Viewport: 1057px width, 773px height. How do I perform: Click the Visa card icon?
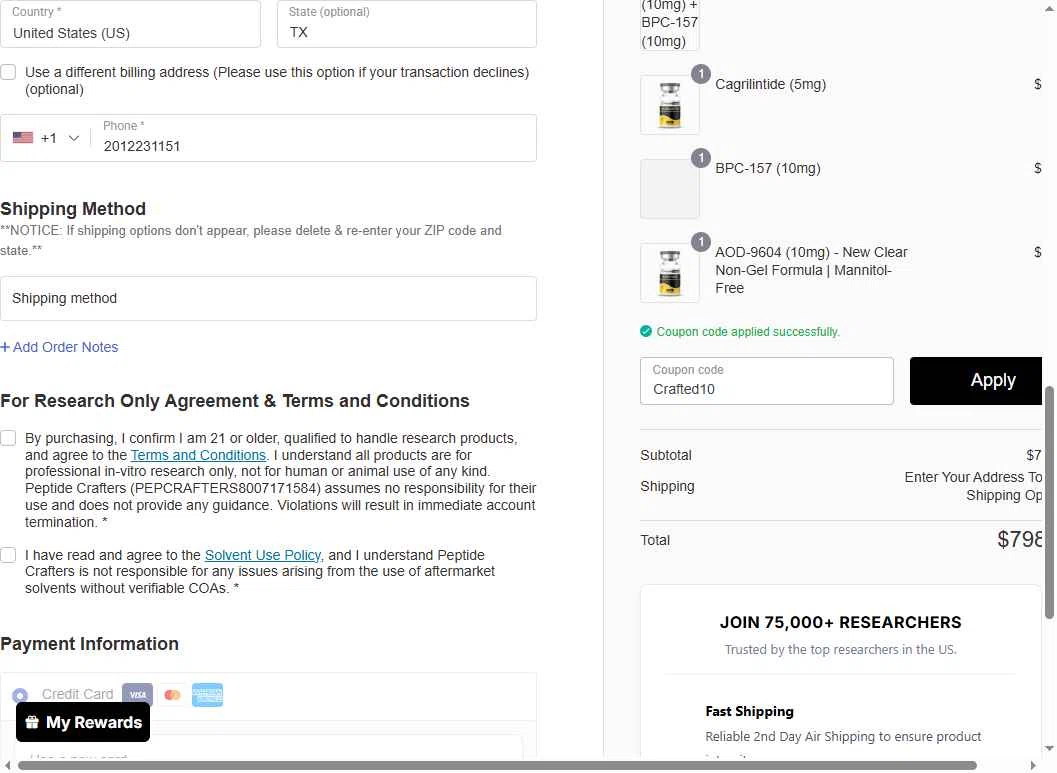click(x=138, y=694)
